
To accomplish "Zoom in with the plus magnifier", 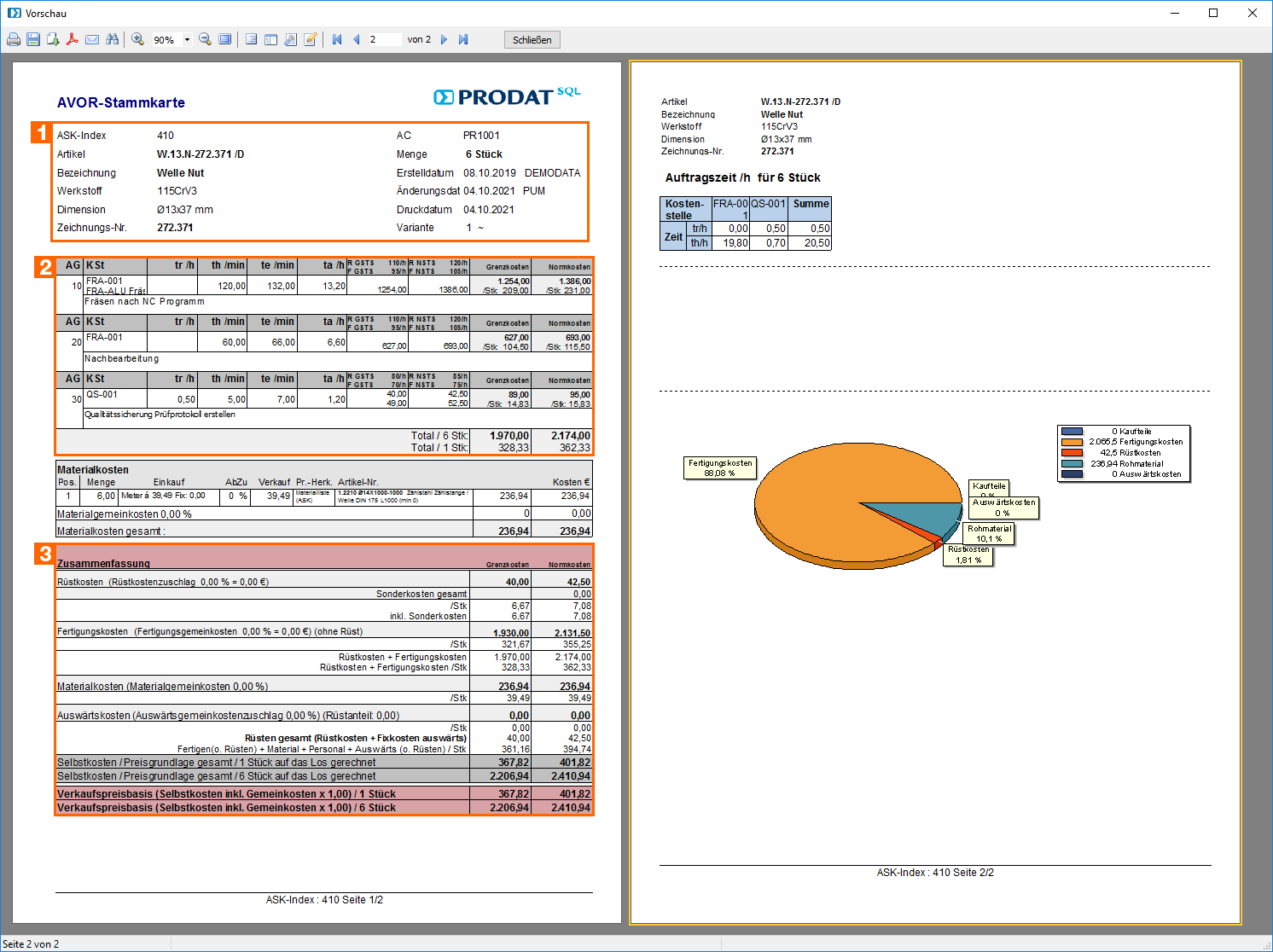I will [137, 39].
